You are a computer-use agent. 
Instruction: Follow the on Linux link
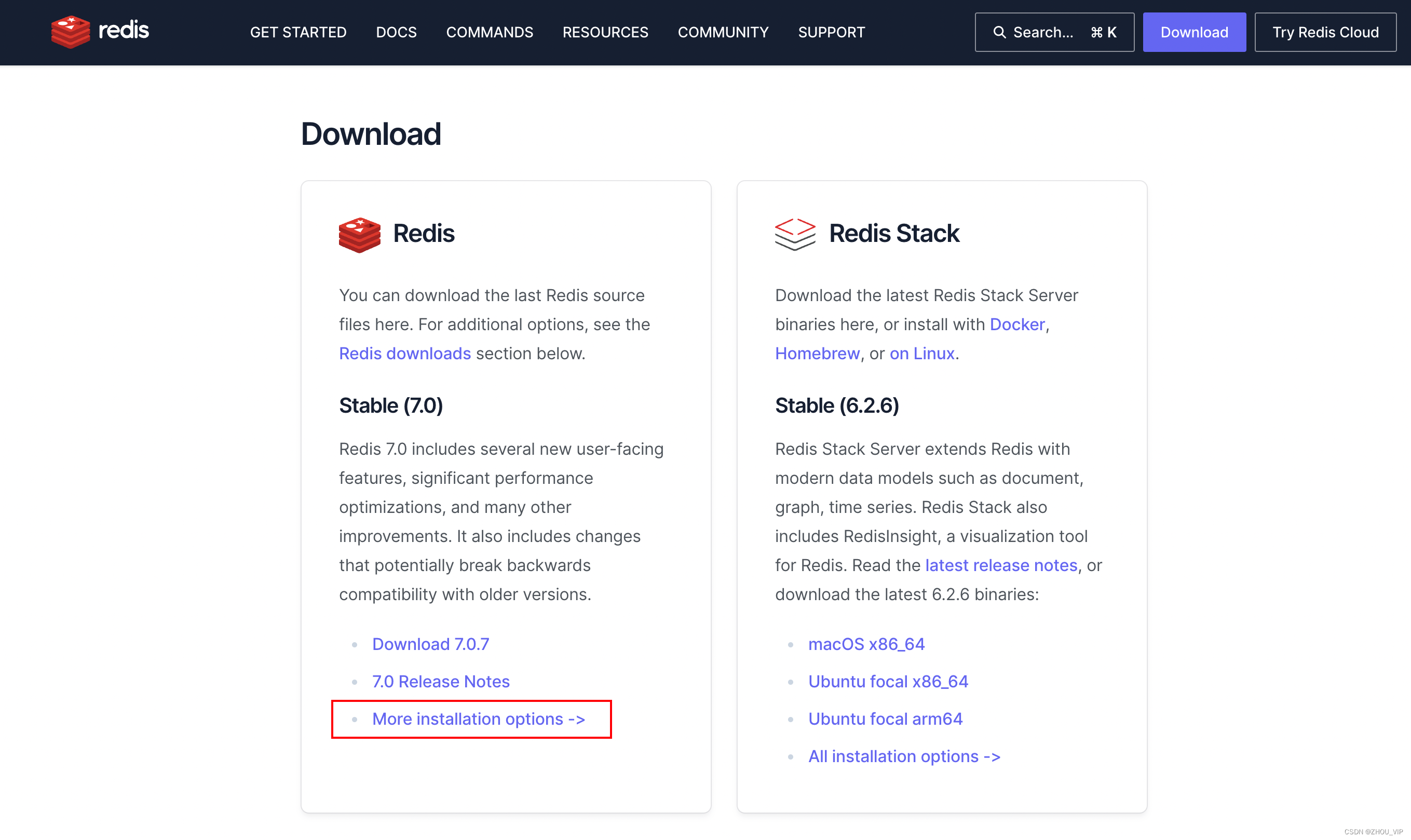click(922, 353)
